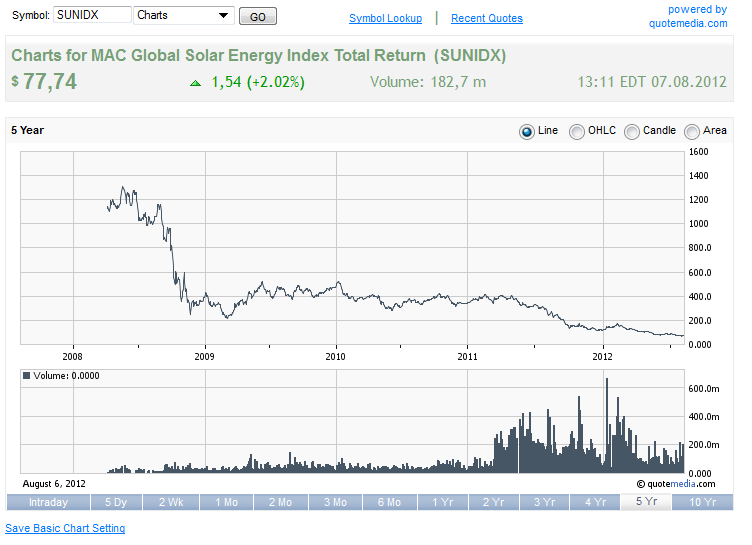Switch to the 6 Mo range tab

[x=390, y=502]
